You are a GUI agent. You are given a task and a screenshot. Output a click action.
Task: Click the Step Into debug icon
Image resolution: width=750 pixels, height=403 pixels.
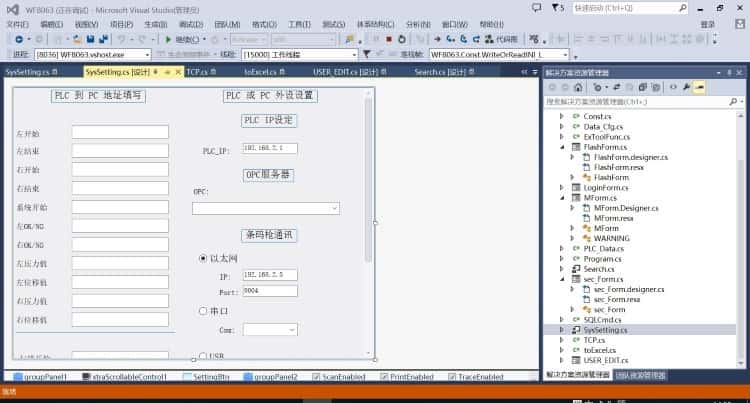450,39
